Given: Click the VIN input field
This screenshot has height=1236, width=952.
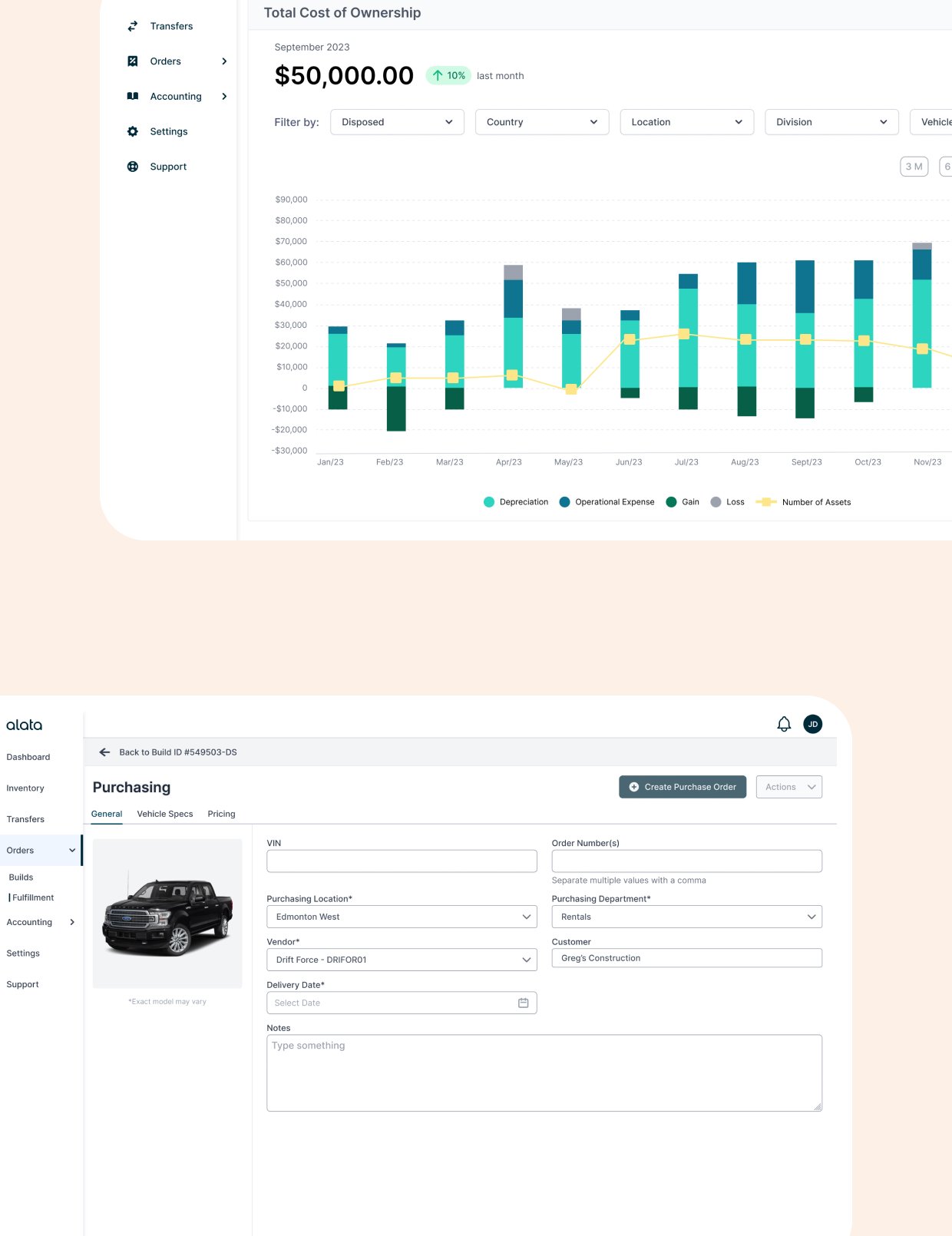Looking at the screenshot, I should pos(402,861).
